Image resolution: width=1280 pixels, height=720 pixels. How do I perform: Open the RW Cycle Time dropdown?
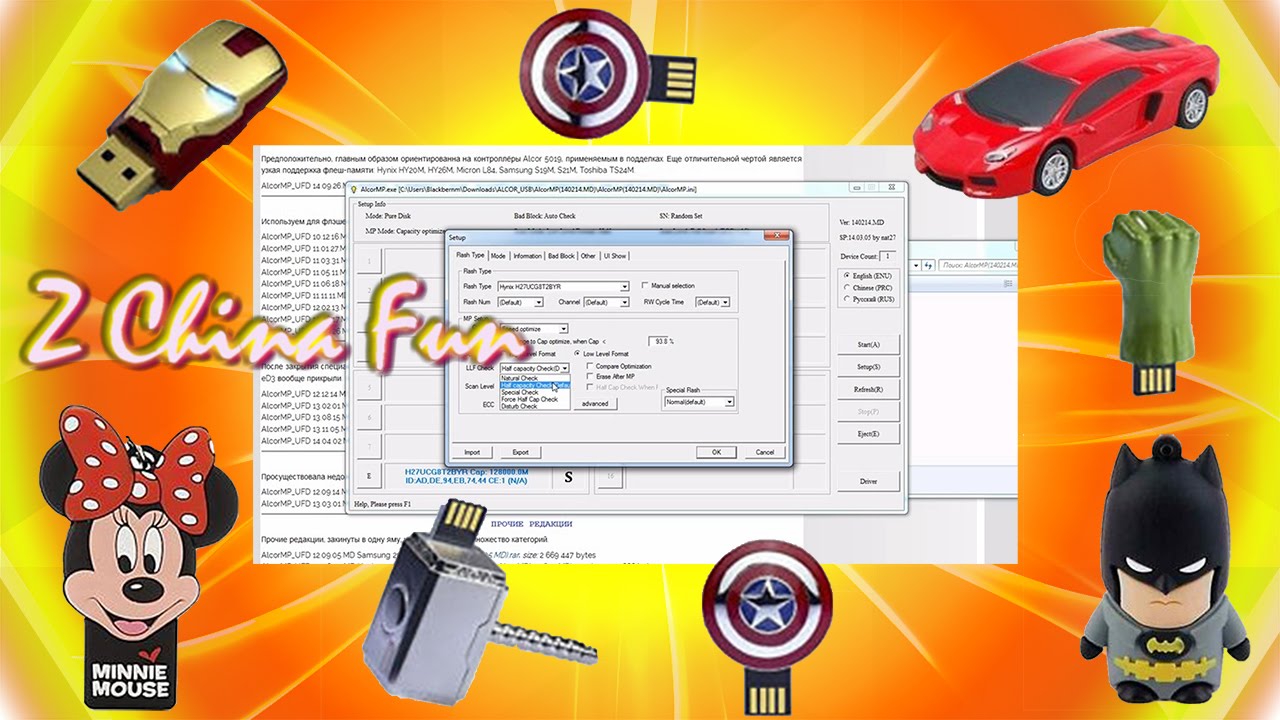coord(725,302)
